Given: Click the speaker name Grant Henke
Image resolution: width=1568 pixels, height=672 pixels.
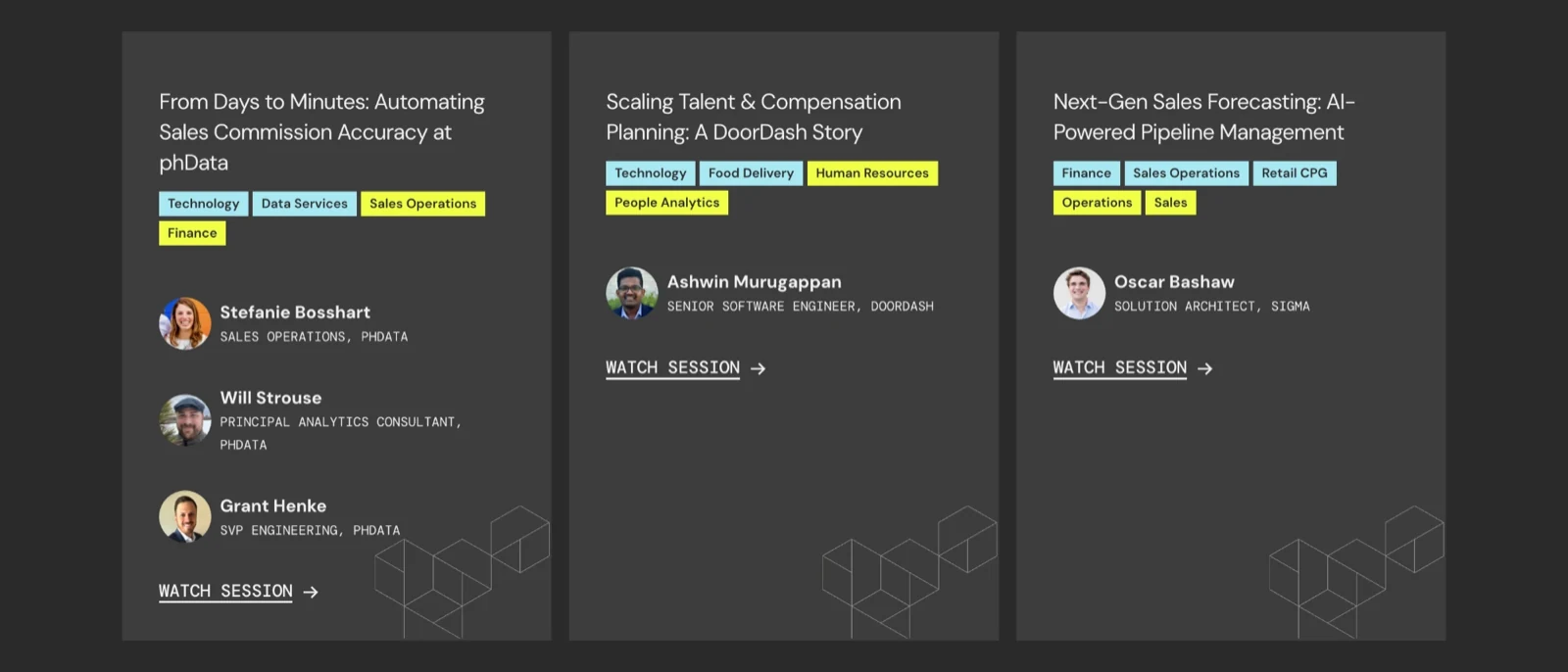Looking at the screenshot, I should (x=273, y=506).
